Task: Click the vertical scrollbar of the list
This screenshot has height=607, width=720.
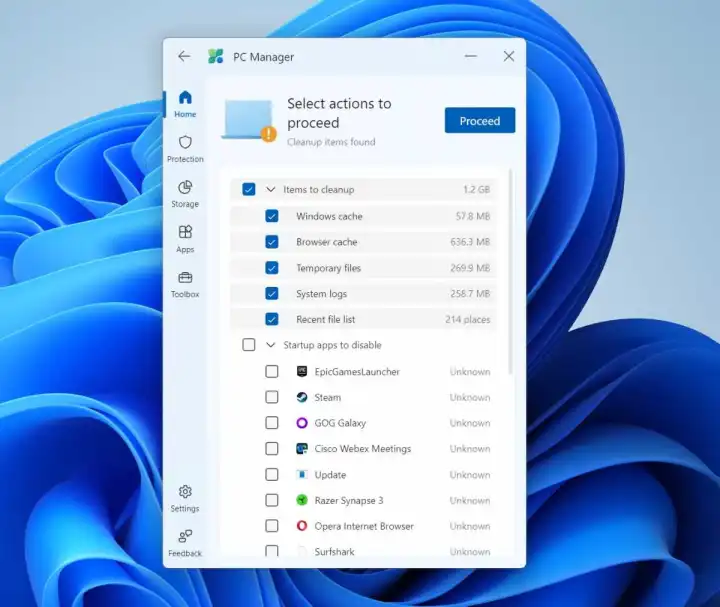Action: click(510, 270)
